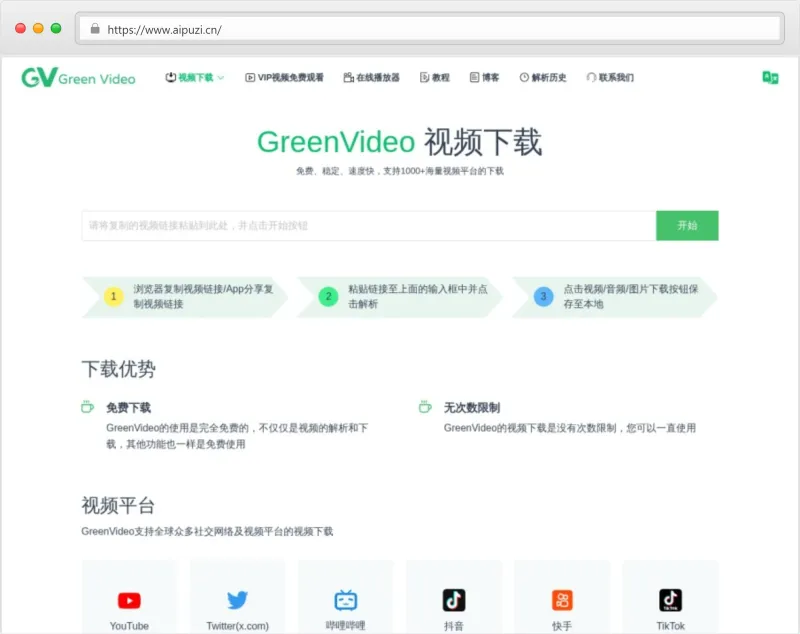This screenshot has height=634, width=800.
Task: Open 在线播放器 page
Action: [371, 78]
